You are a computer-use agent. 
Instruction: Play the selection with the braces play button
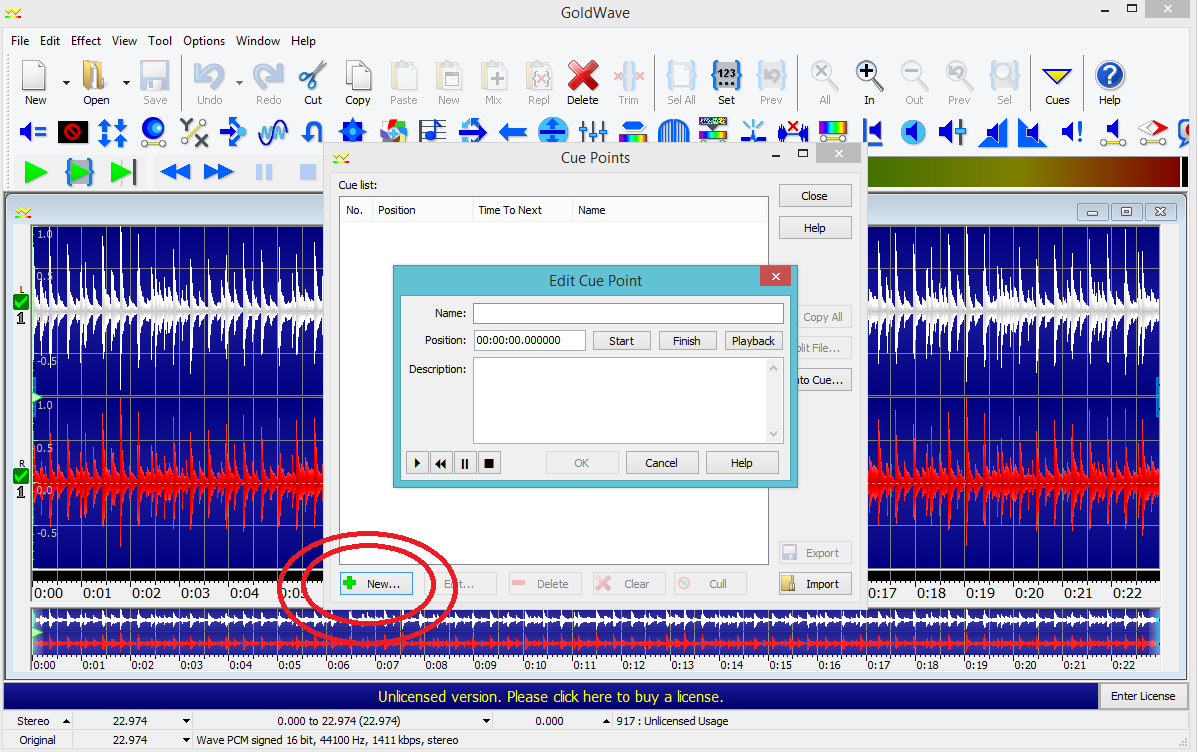79,172
